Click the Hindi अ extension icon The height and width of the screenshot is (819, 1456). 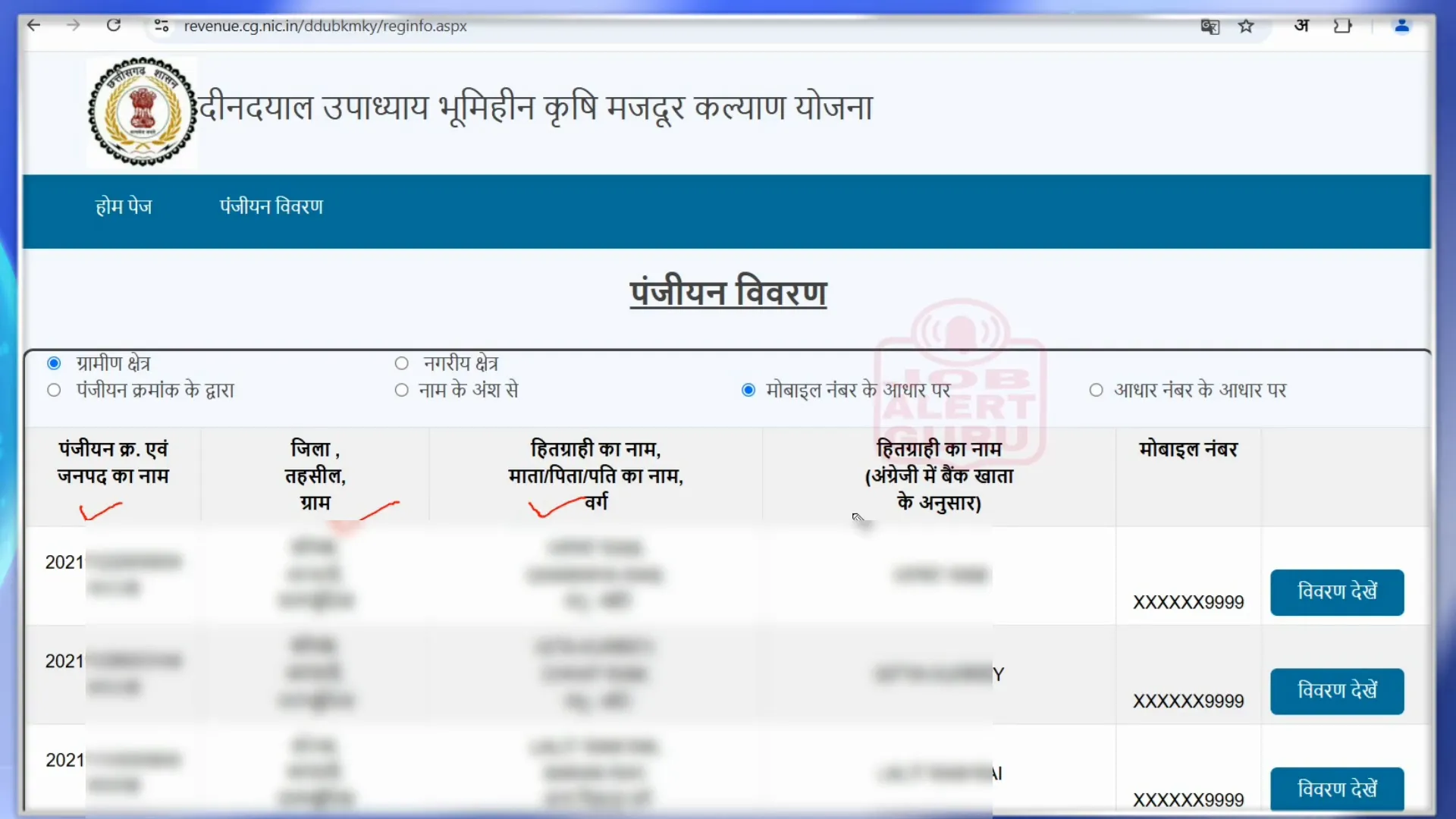1302,26
